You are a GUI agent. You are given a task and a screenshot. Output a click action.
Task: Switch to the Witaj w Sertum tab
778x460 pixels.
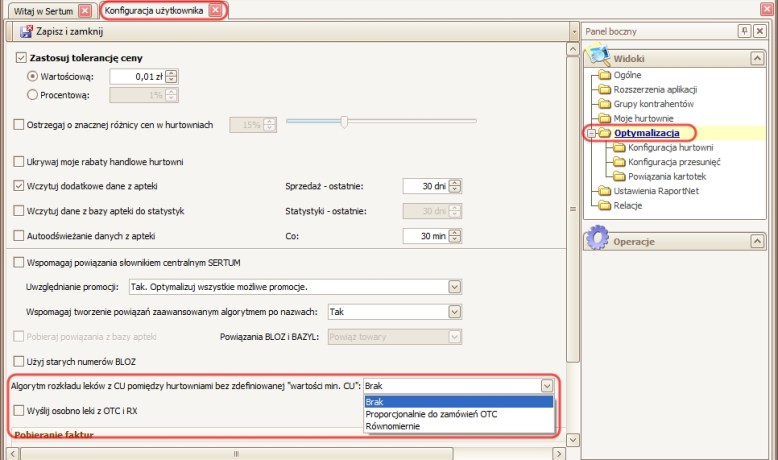pyautogui.click(x=40, y=10)
